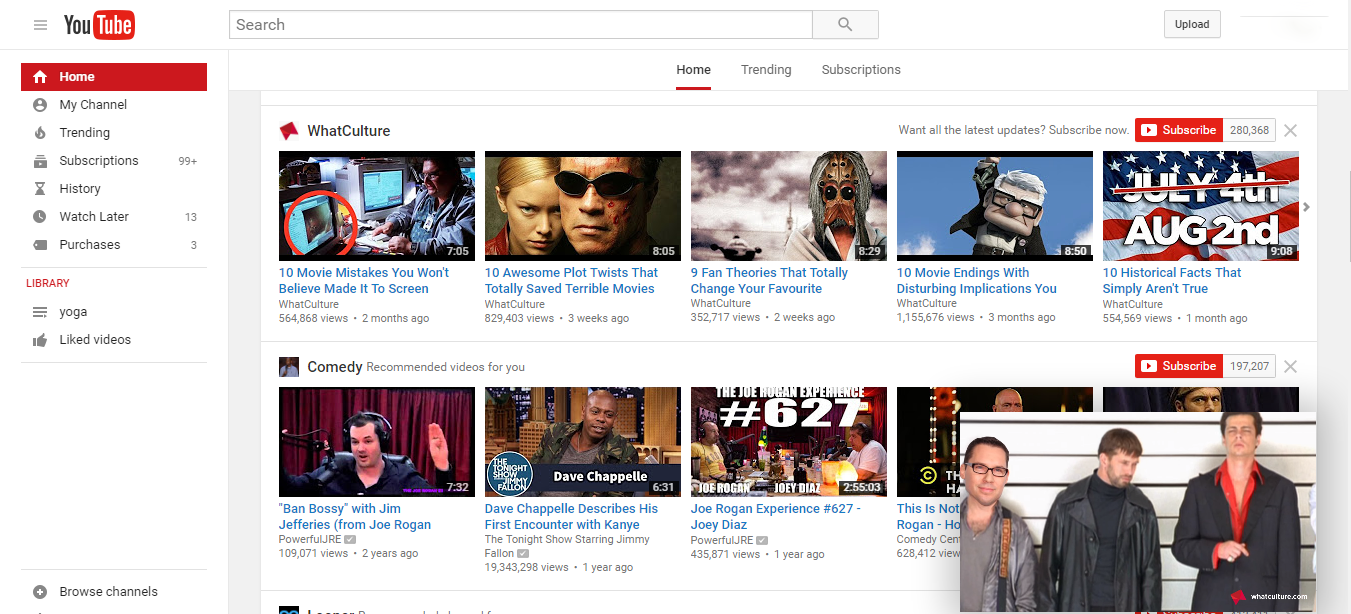Open the hamburger guide menu icon
1351x614 pixels.
tap(40, 25)
